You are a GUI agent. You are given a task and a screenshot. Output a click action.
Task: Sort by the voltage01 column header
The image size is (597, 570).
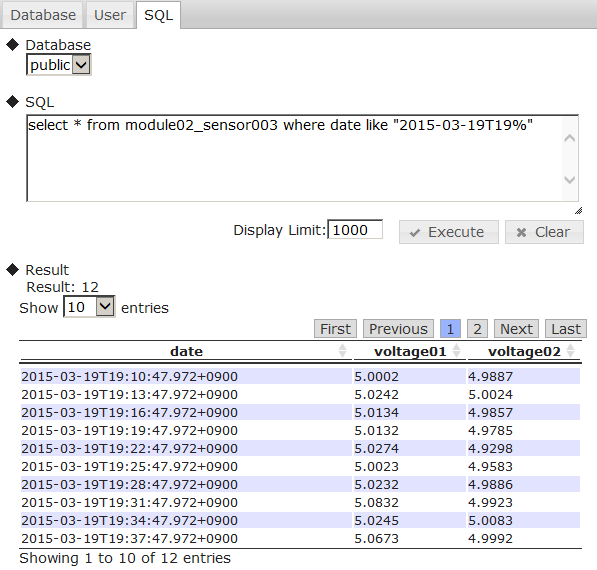point(410,351)
